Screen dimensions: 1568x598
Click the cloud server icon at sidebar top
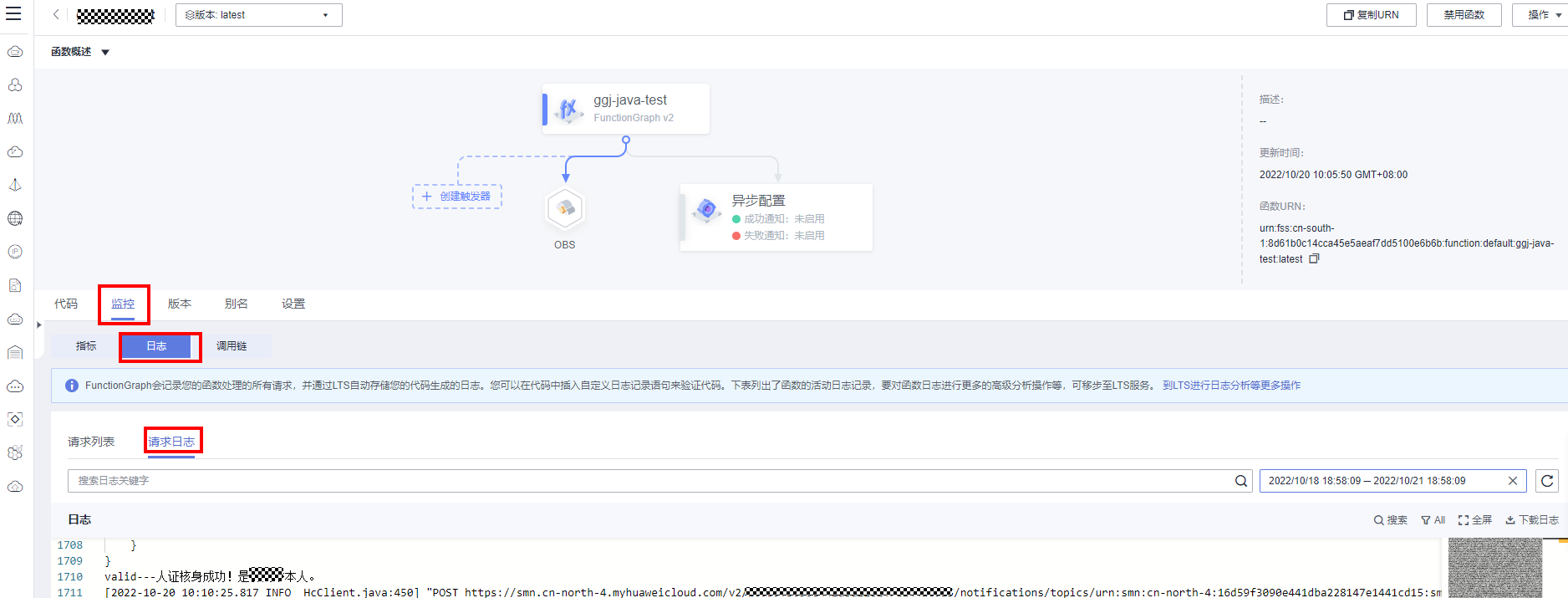[x=15, y=52]
